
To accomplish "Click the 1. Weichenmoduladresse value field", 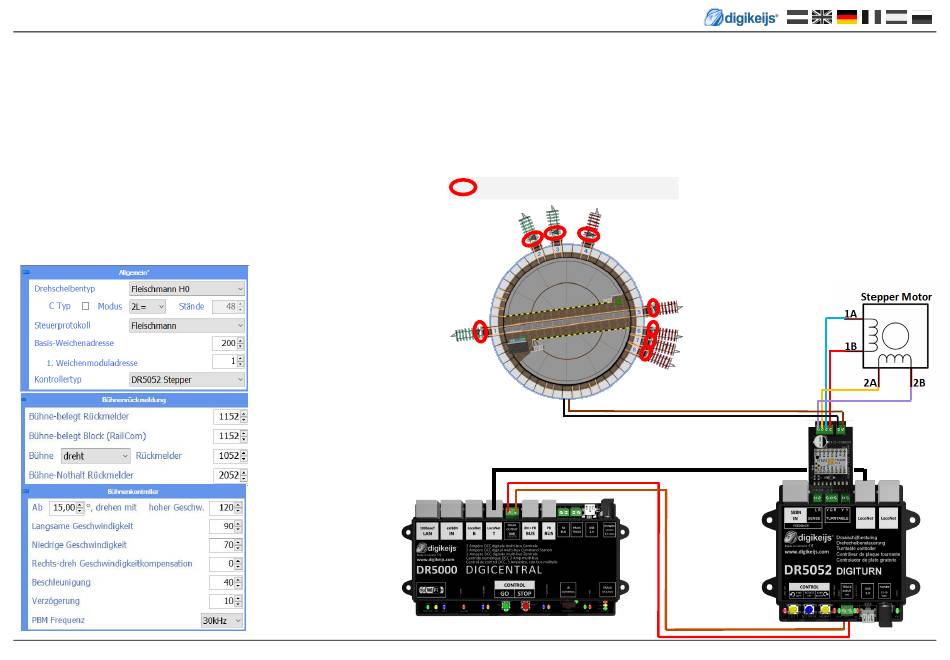I will (x=228, y=361).
